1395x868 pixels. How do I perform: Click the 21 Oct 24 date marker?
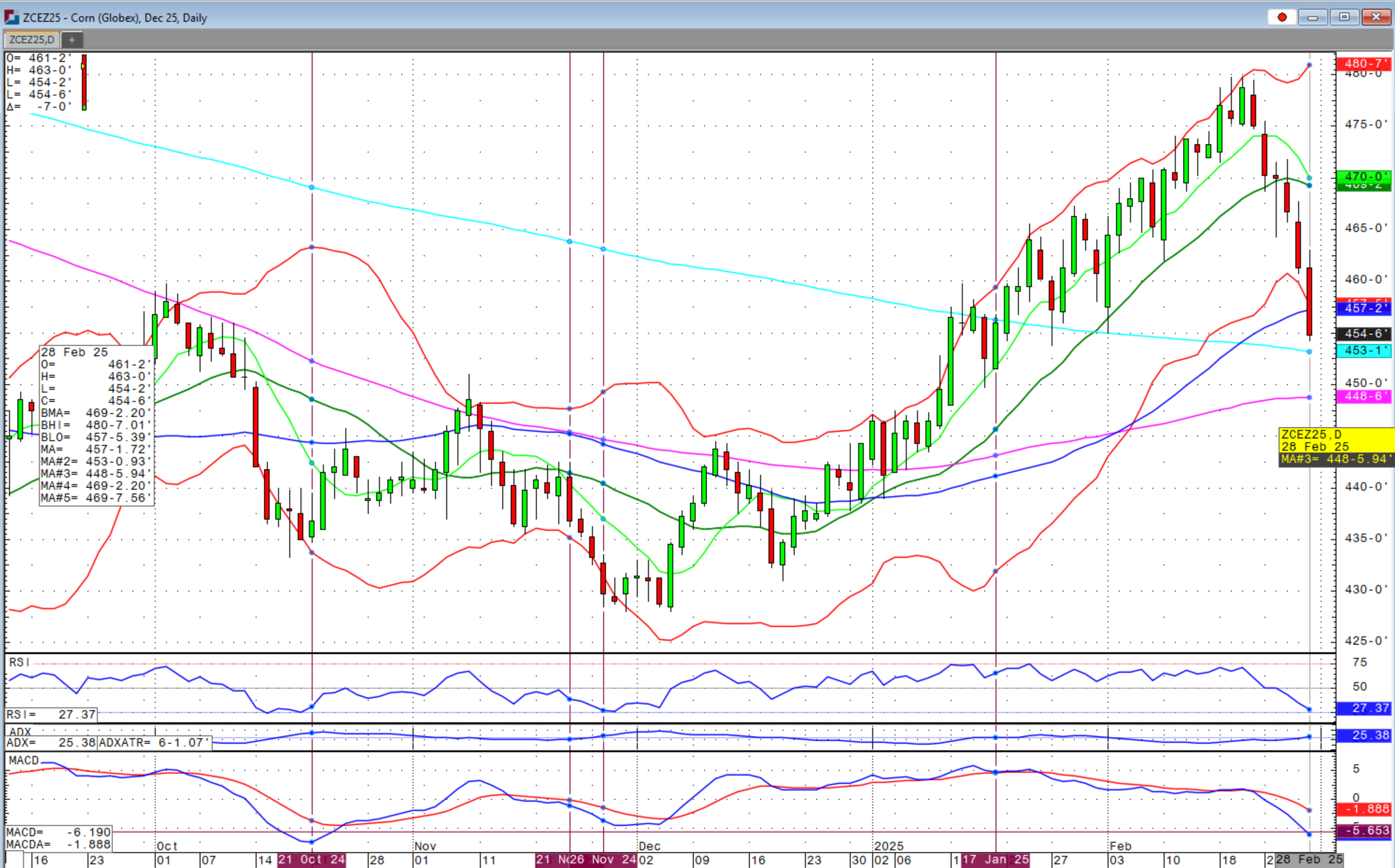(x=311, y=860)
